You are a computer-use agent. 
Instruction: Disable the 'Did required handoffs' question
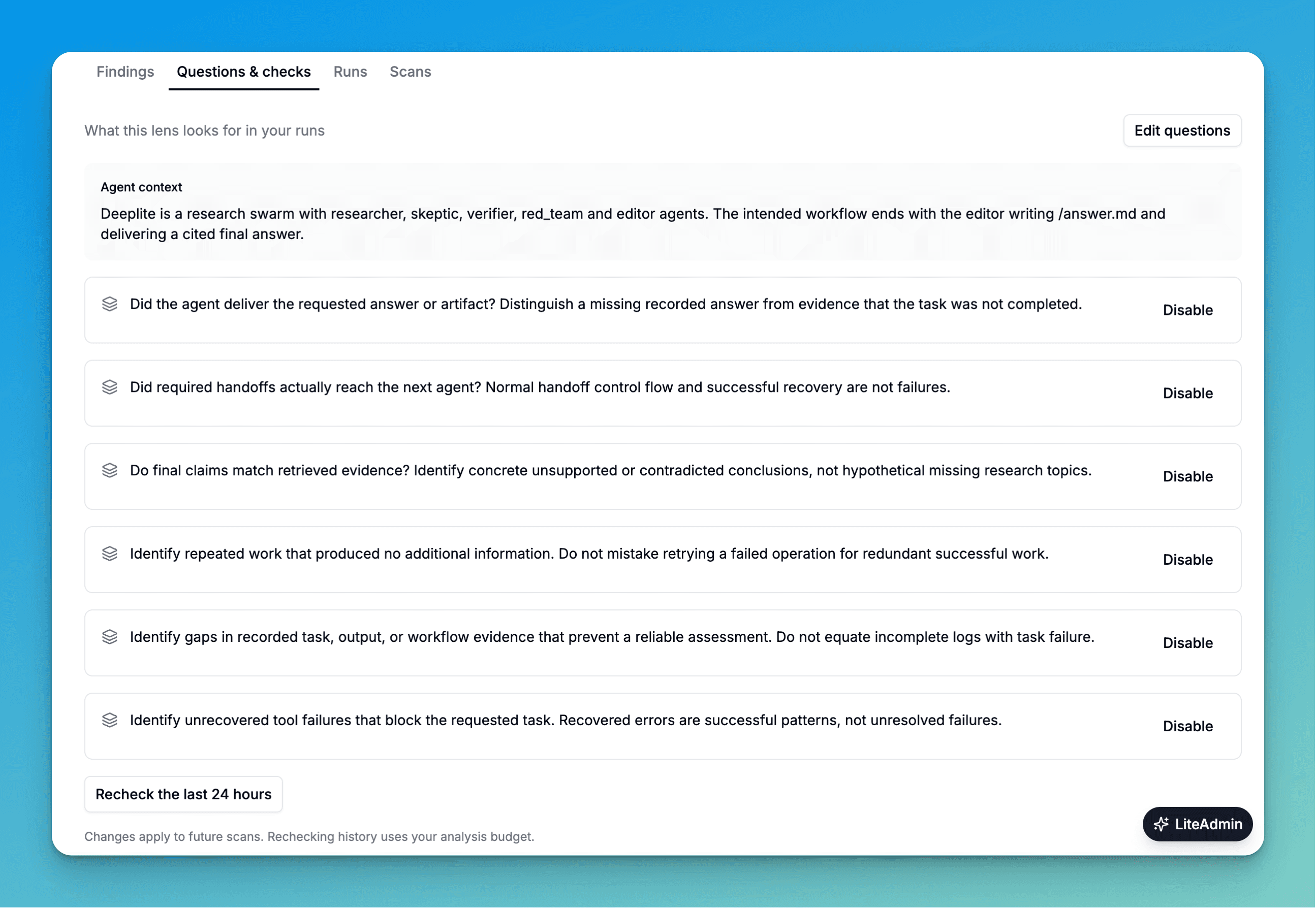point(1188,393)
